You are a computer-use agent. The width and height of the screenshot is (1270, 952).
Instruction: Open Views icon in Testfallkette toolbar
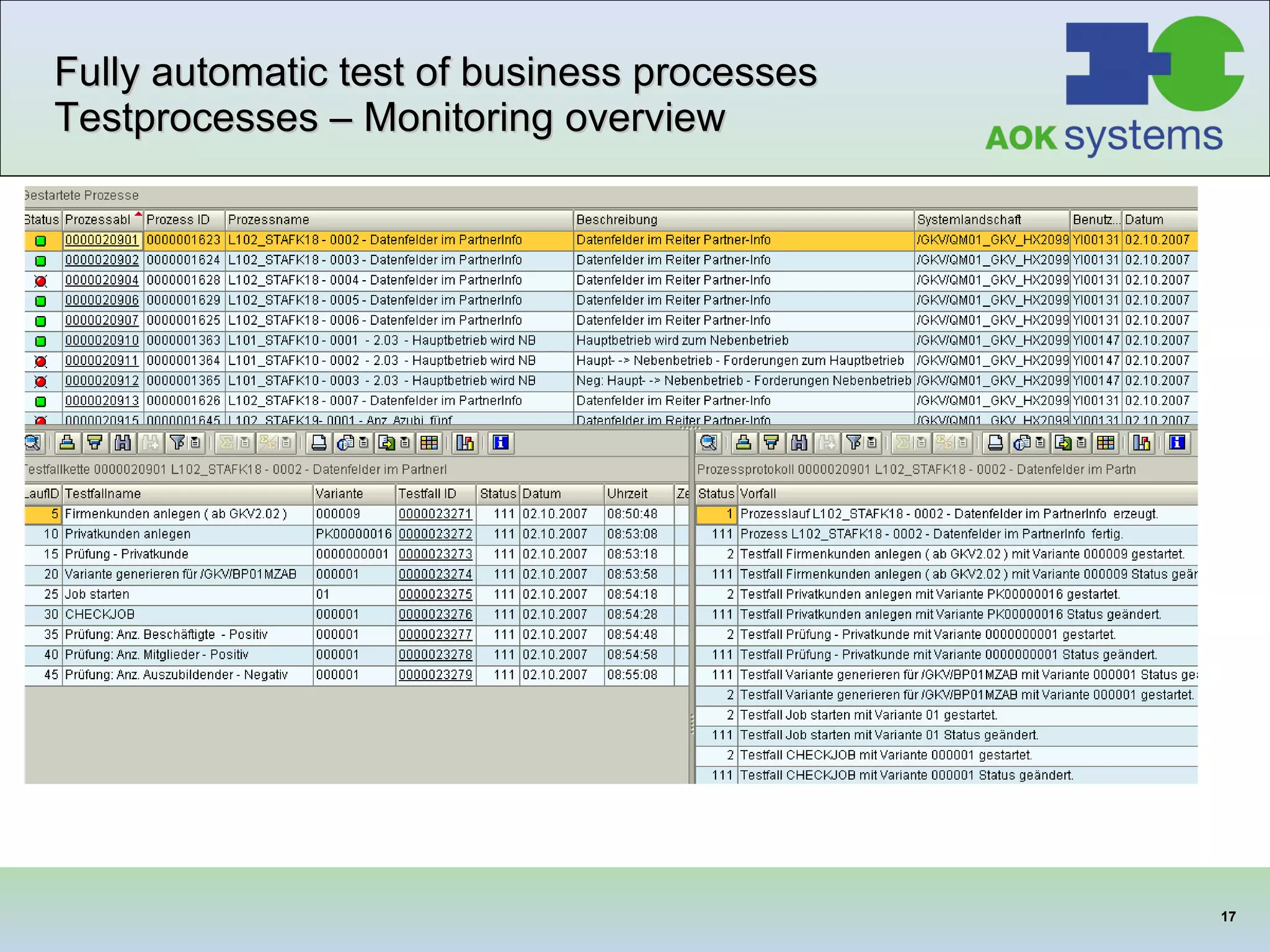(x=345, y=443)
